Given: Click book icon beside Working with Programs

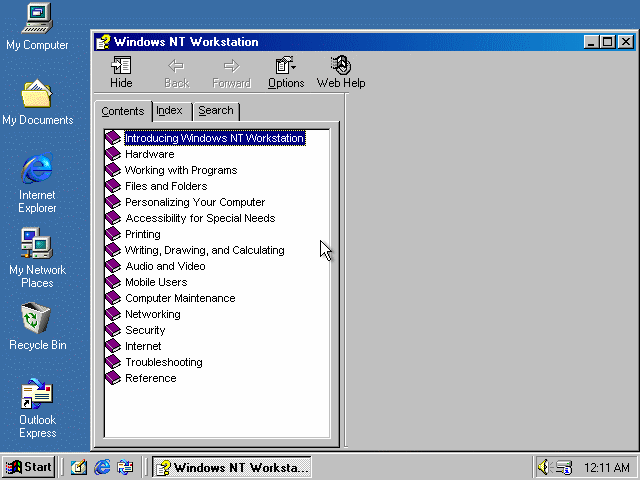Looking at the screenshot, I should (113, 170).
